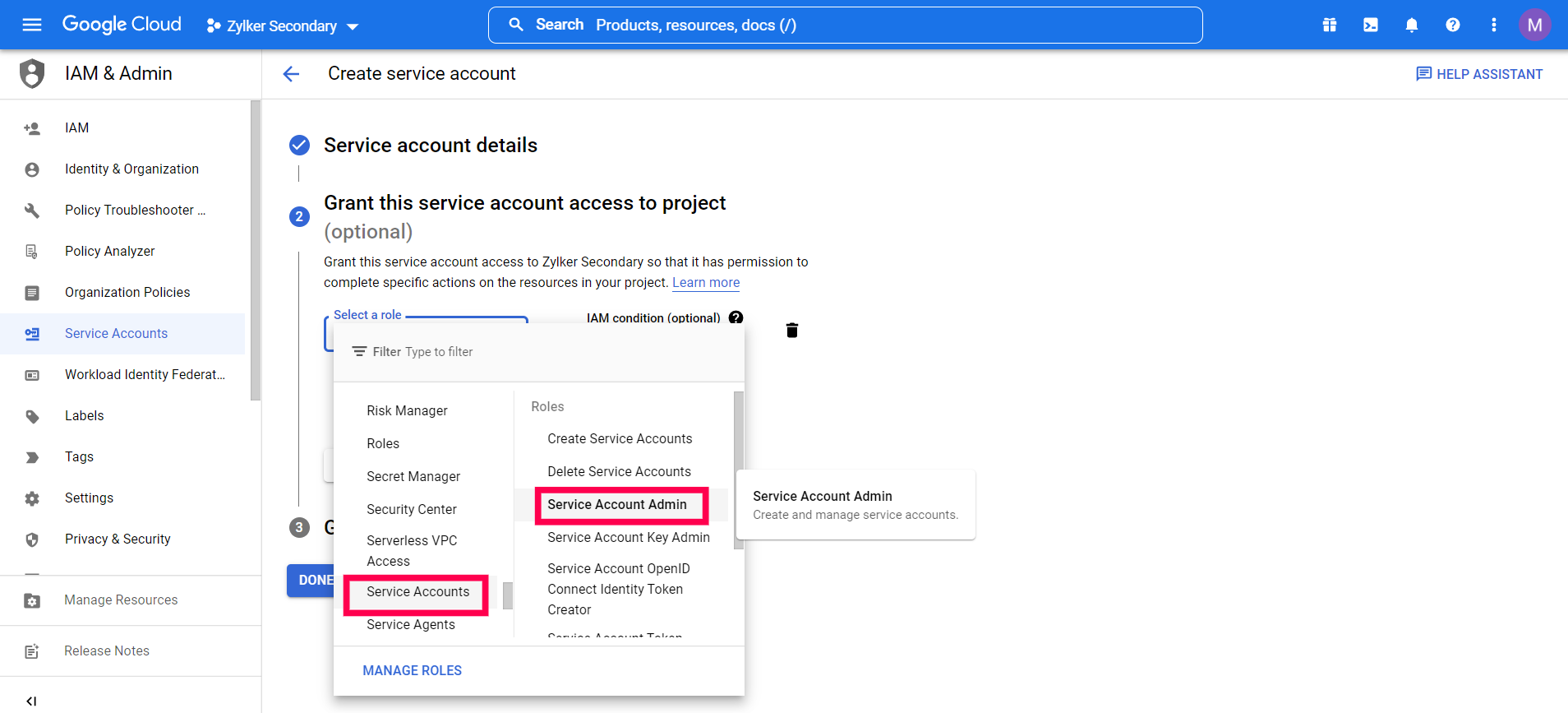
Task: Click the Workload Identity Federation icon
Action: tap(32, 375)
